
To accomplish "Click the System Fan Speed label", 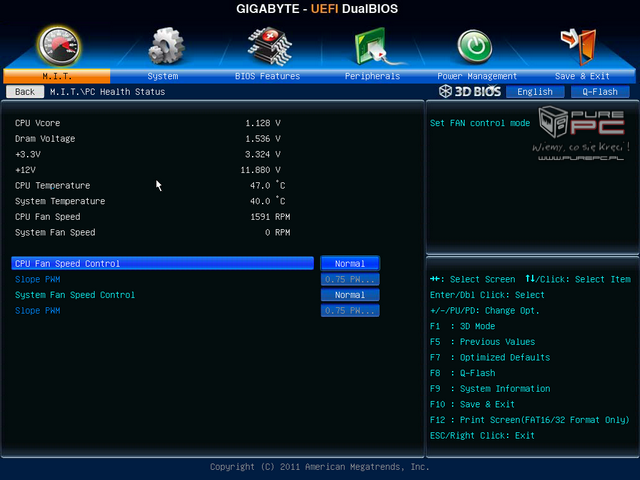I will click(55, 232).
